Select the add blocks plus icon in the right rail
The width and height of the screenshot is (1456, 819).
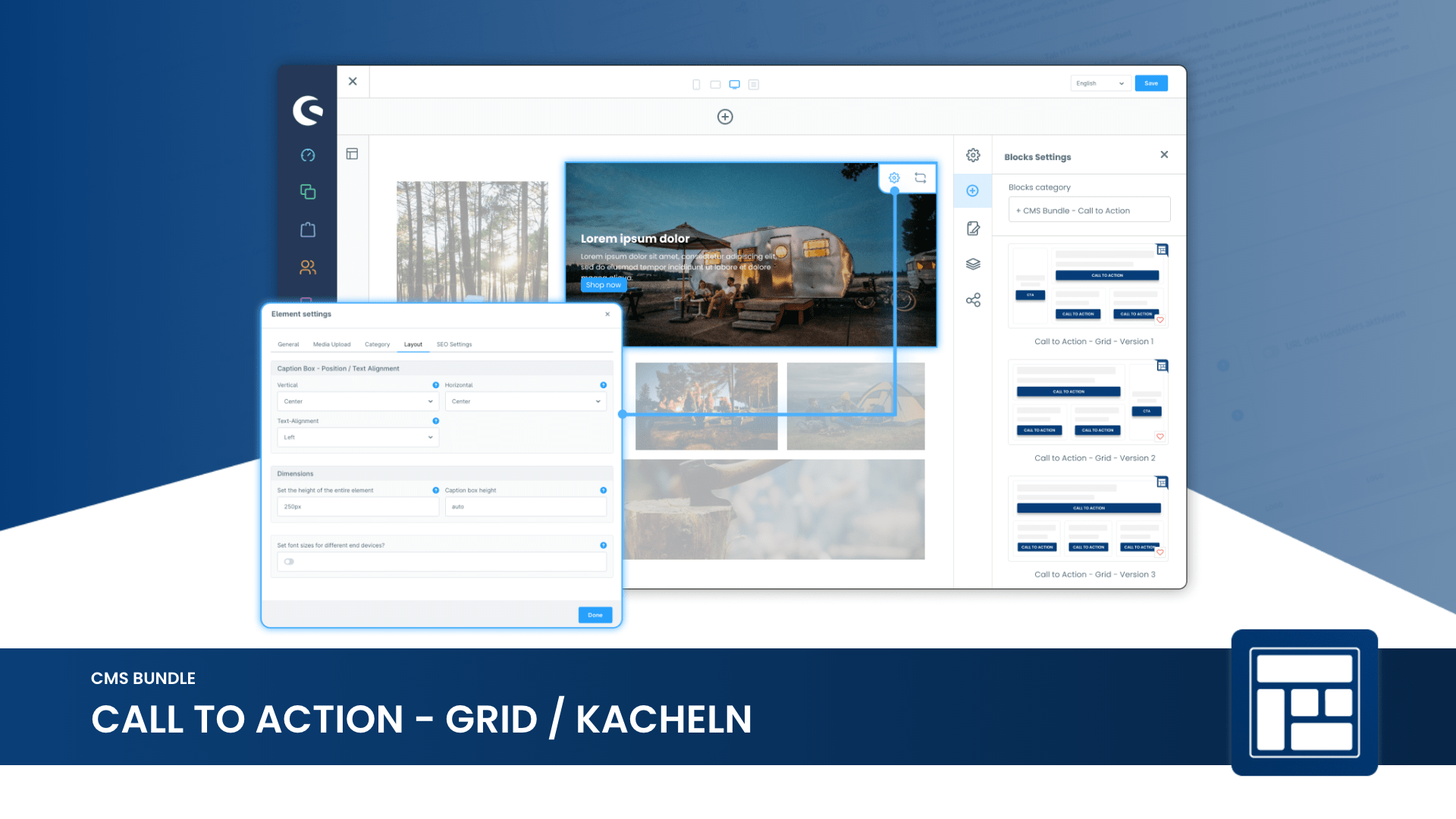click(x=973, y=191)
